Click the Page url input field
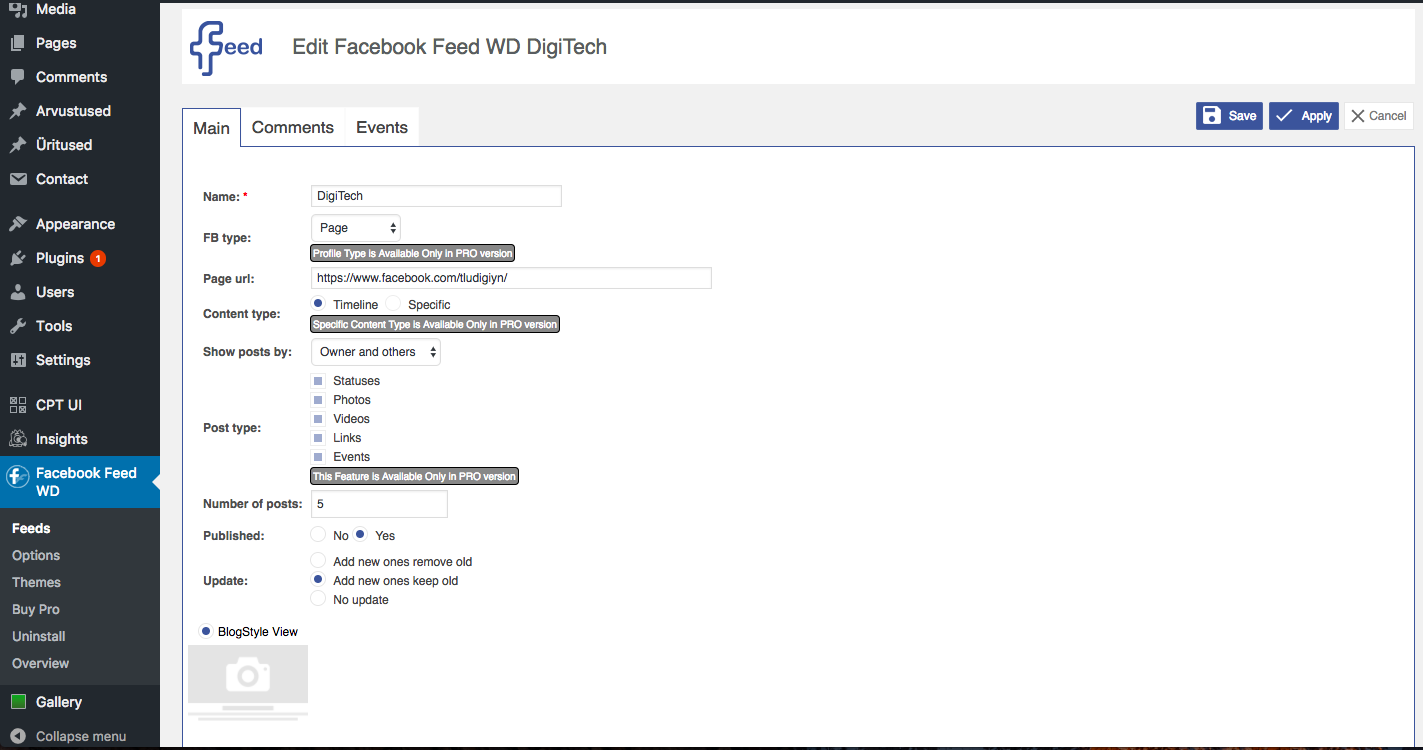The width and height of the screenshot is (1423, 750). click(x=511, y=278)
